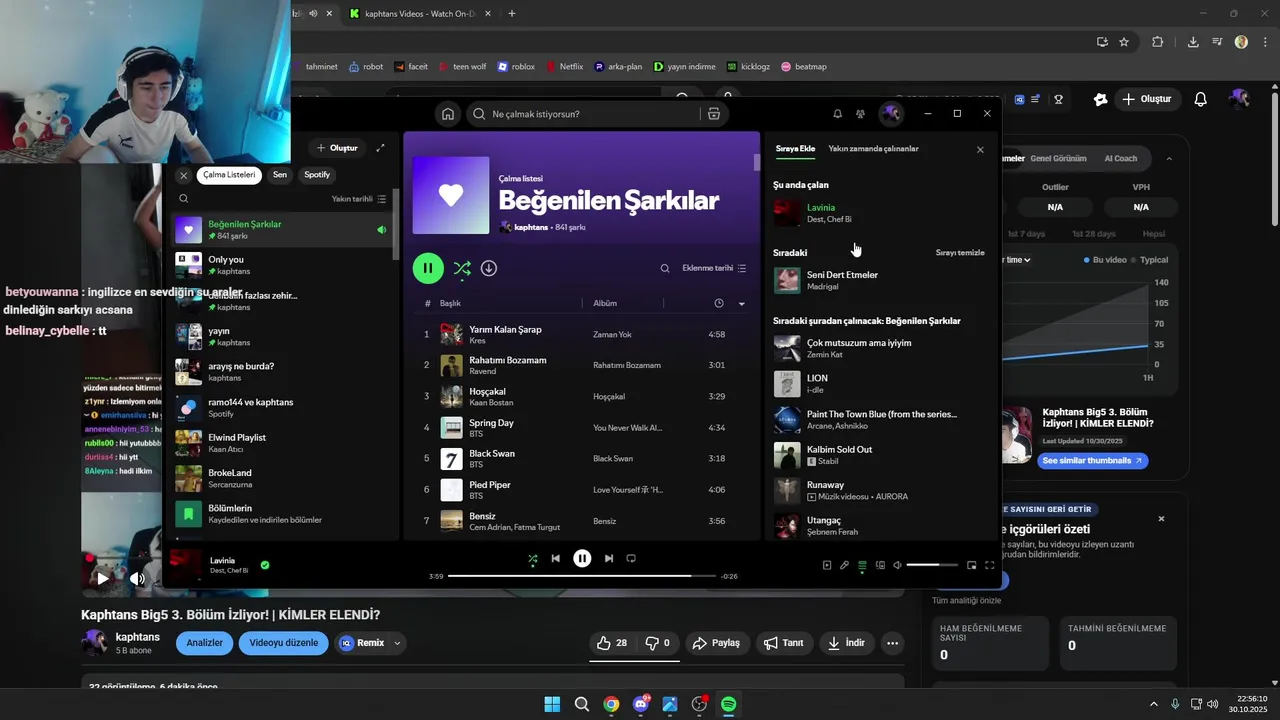This screenshot has height=720, width=1280.
Task: Open a new browser tab
Action: pos(512,14)
